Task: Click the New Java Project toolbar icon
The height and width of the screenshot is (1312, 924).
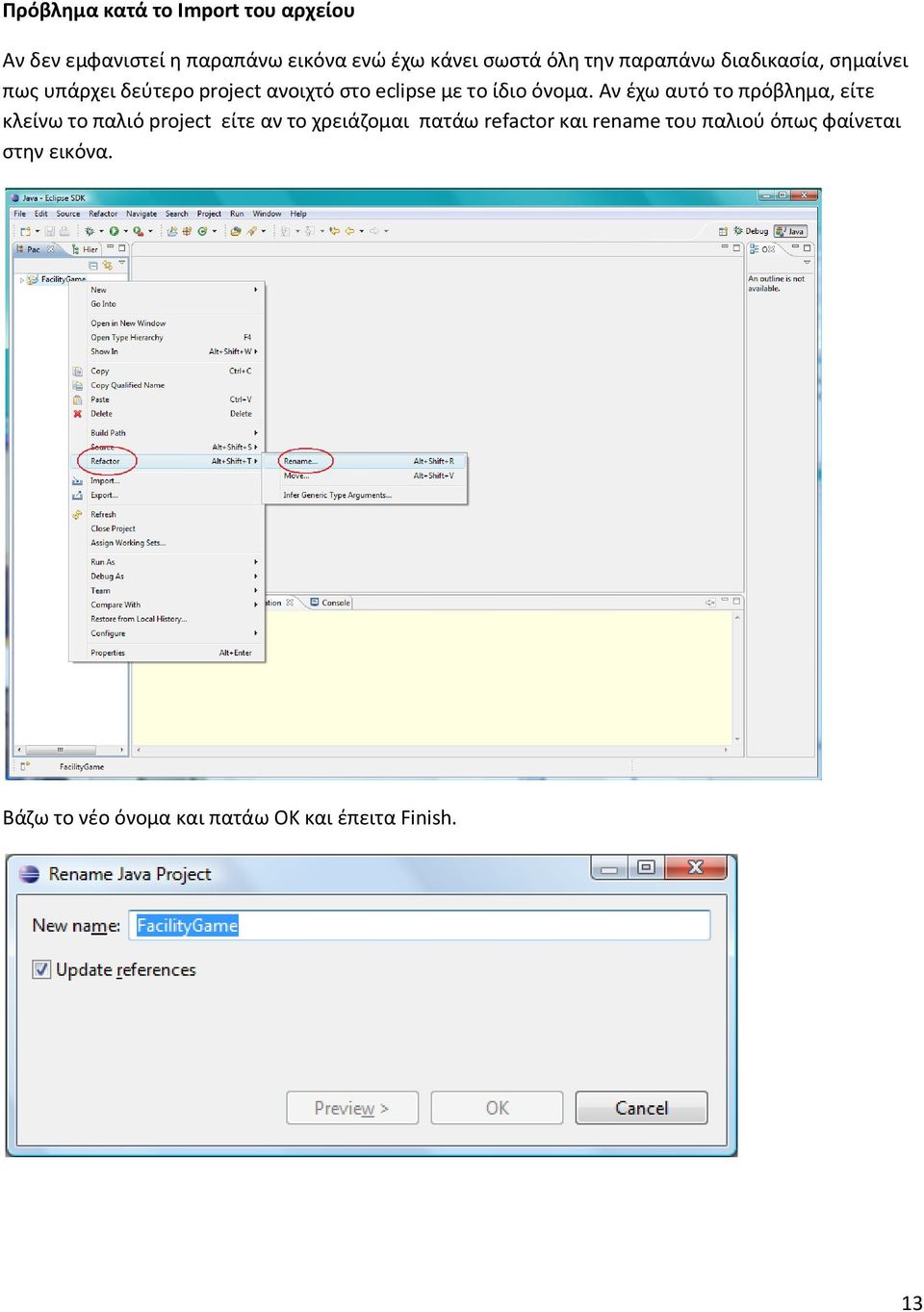Action: click(172, 231)
